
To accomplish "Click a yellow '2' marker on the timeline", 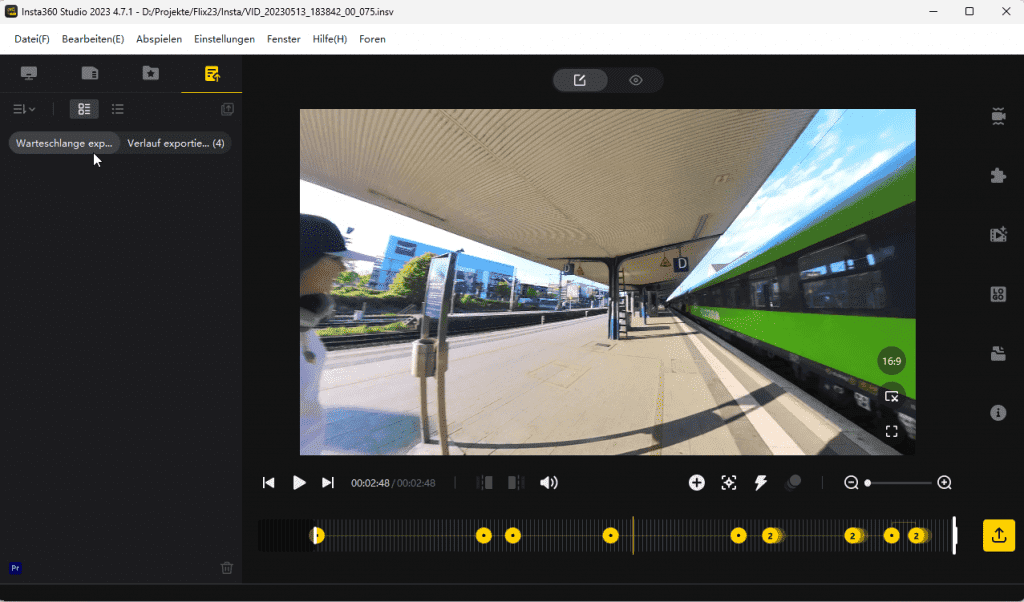I will [x=771, y=535].
